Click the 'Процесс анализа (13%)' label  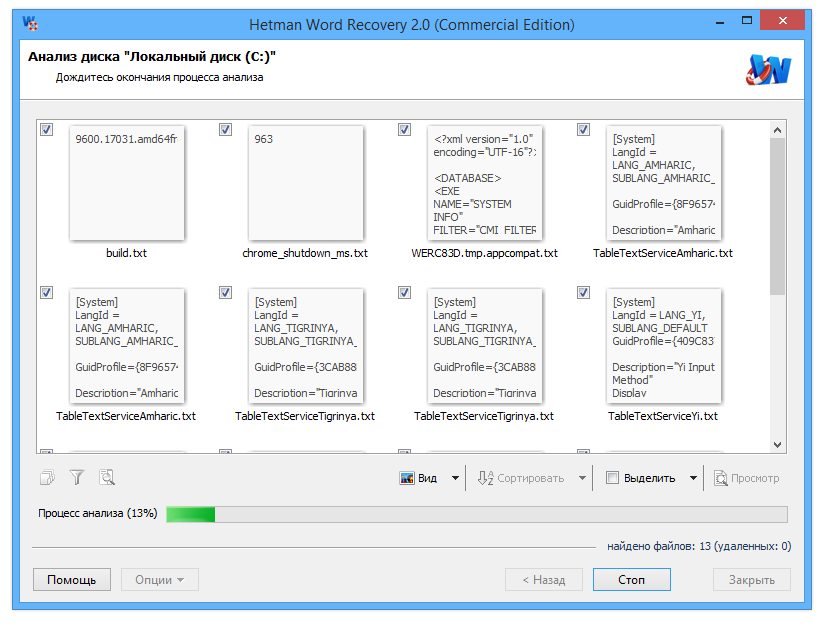point(98,513)
